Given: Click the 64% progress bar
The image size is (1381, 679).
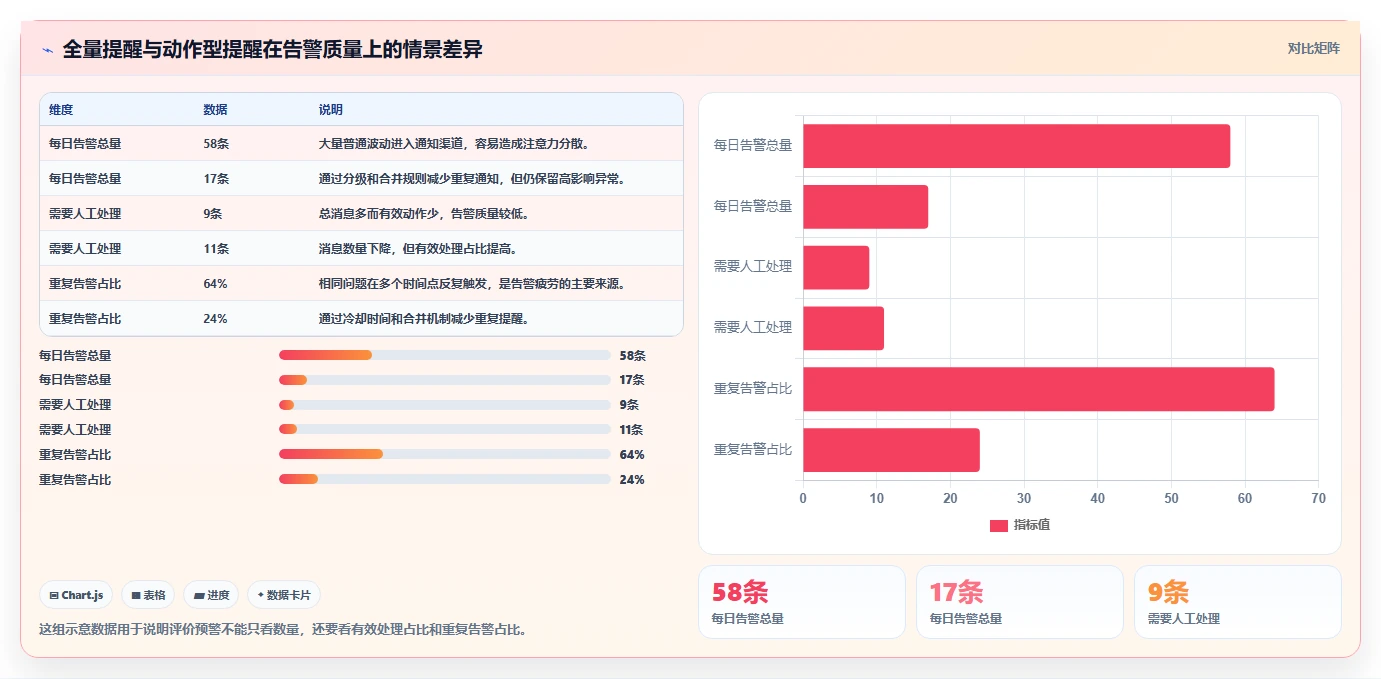Looking at the screenshot, I should [444, 455].
